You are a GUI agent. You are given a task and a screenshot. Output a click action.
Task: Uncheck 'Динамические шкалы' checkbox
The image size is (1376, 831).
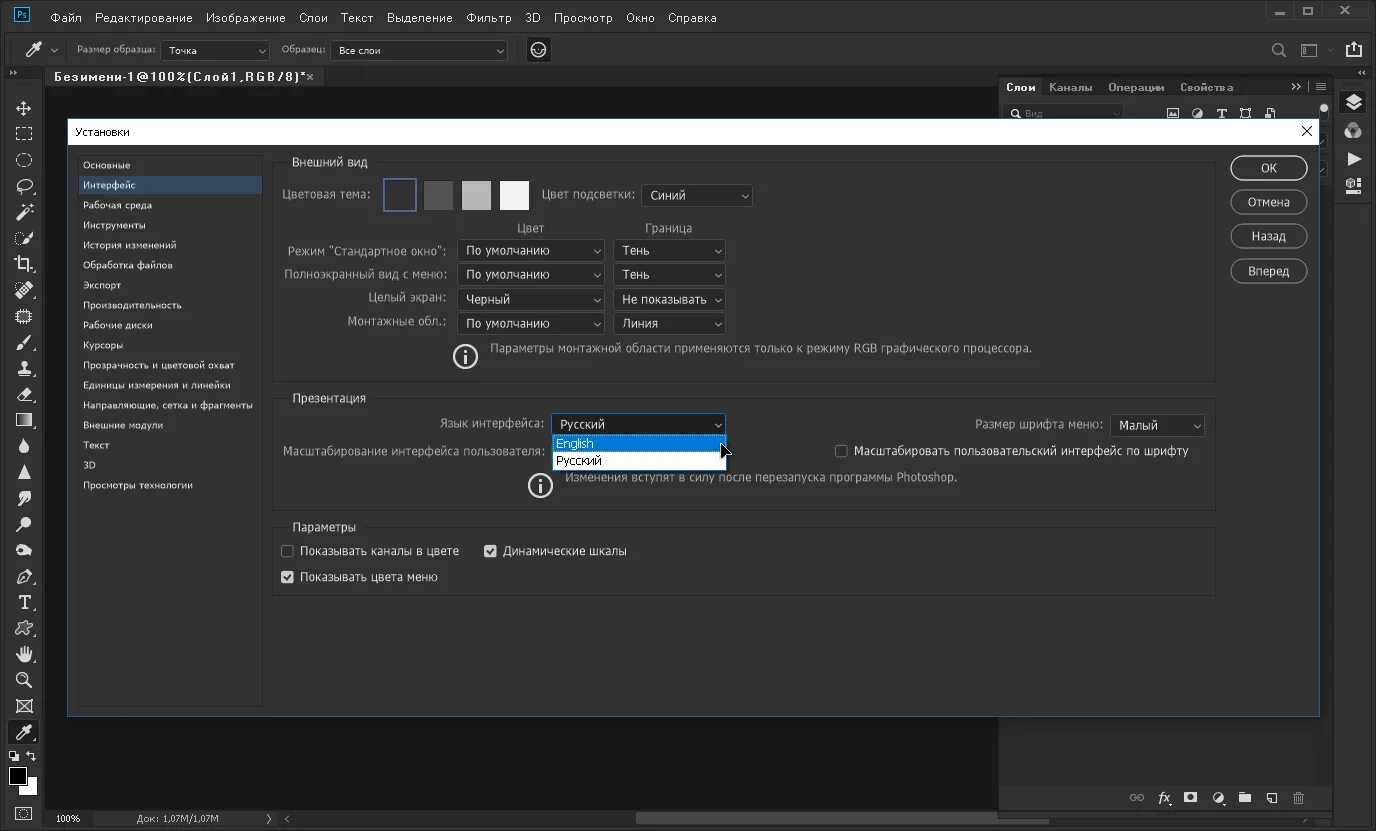point(490,551)
